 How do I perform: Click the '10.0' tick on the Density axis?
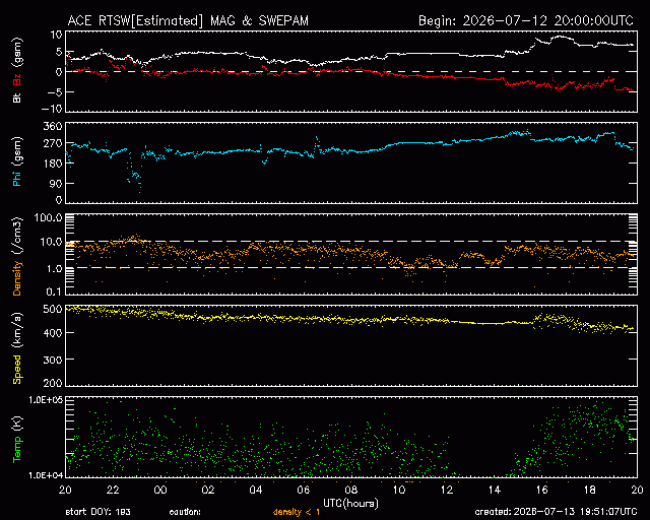coord(51,242)
